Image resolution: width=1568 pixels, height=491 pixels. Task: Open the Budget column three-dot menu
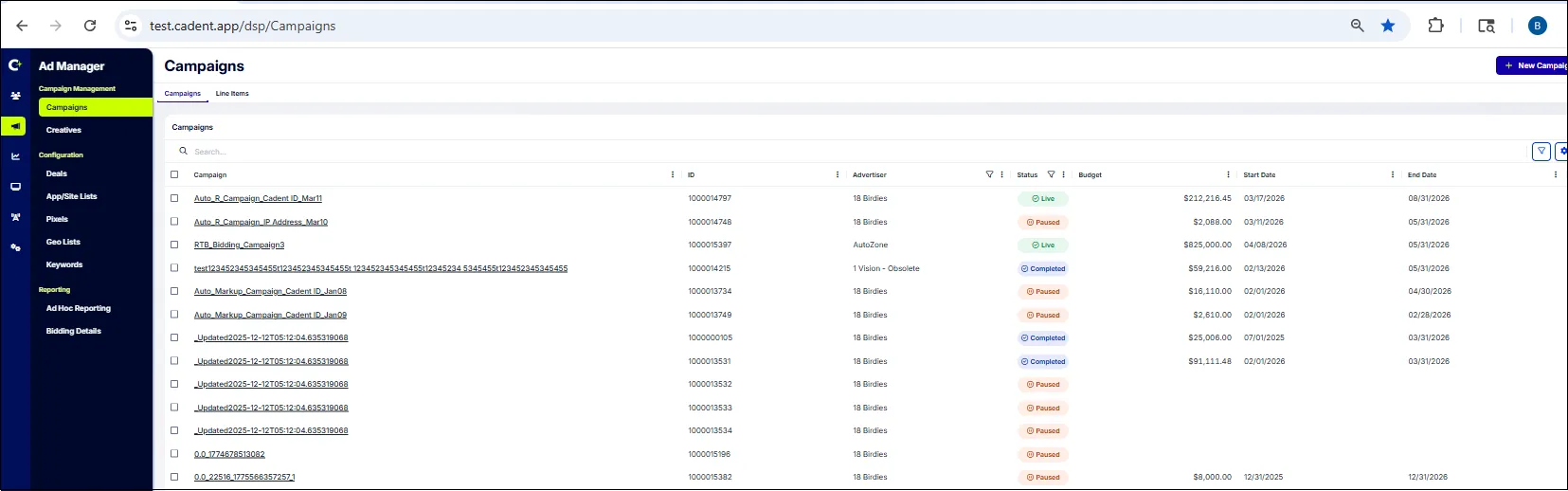(1228, 174)
